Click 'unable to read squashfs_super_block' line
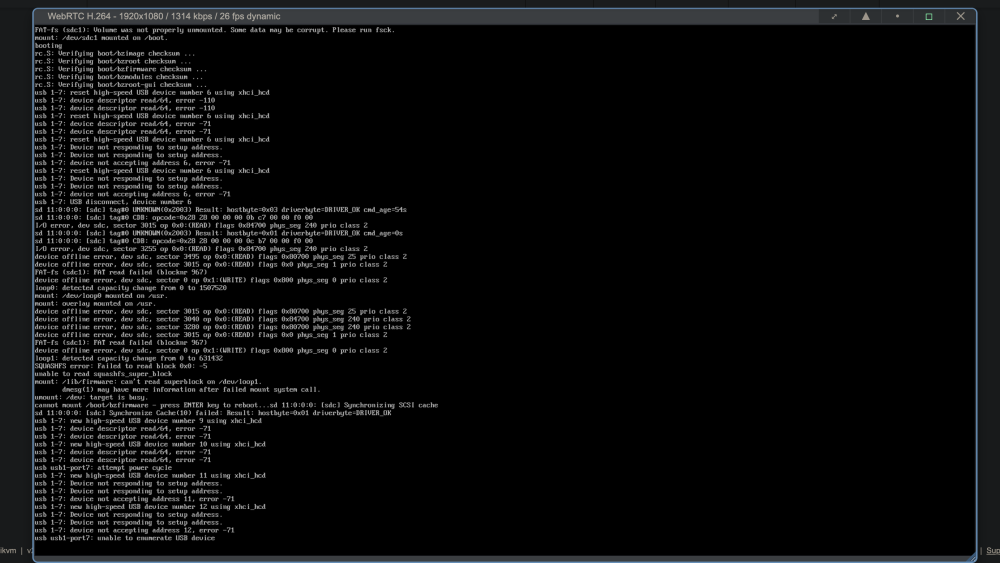The height and width of the screenshot is (563, 1000). pyautogui.click(x=103, y=374)
